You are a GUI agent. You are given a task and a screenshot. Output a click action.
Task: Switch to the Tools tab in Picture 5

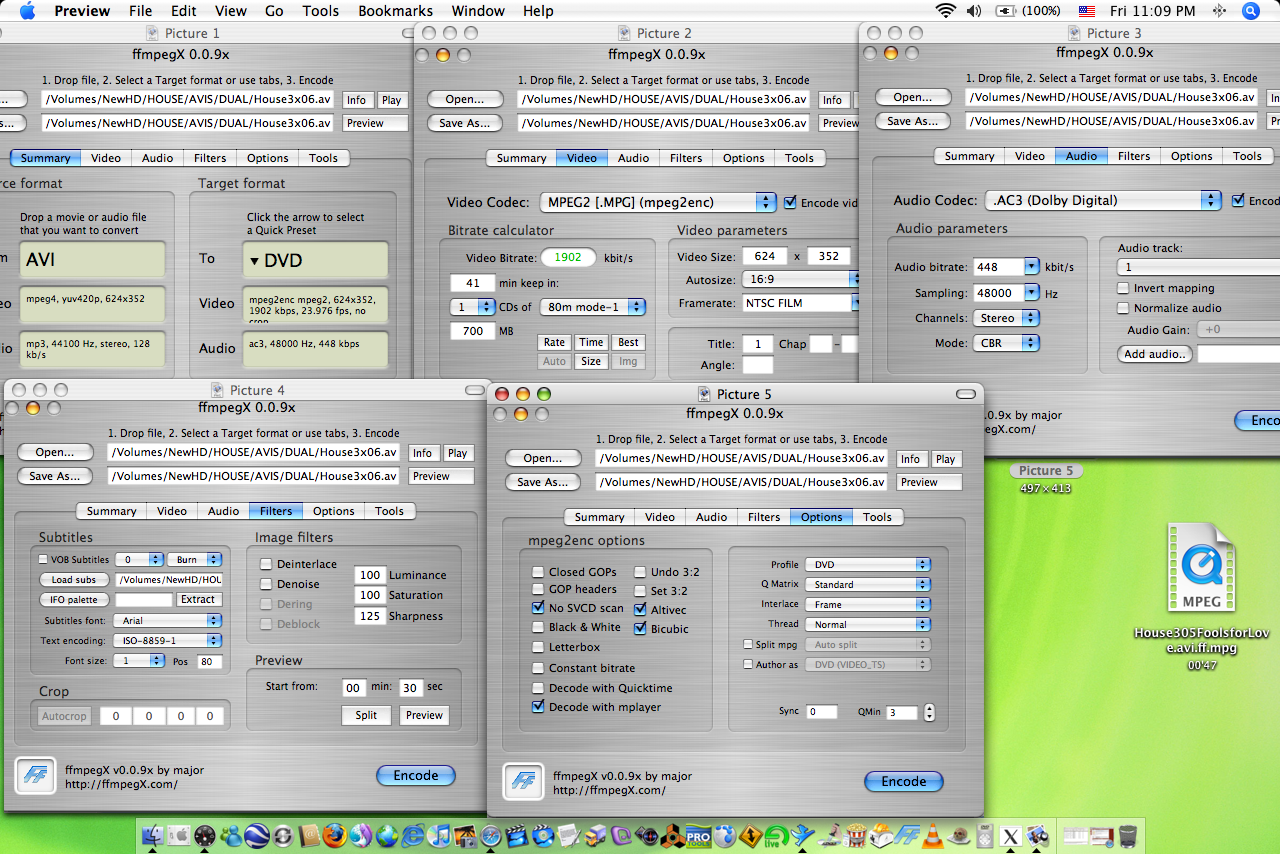pos(877,517)
